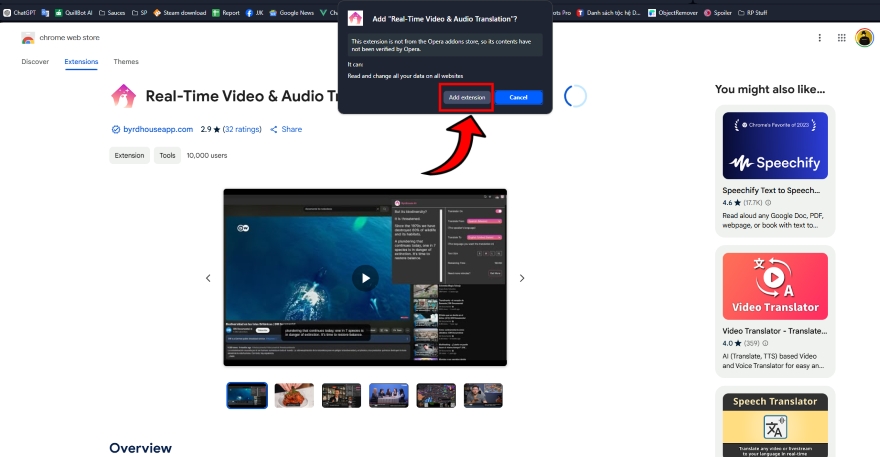
Task: Open the Video Translator - Translate title
Action: tap(774, 331)
